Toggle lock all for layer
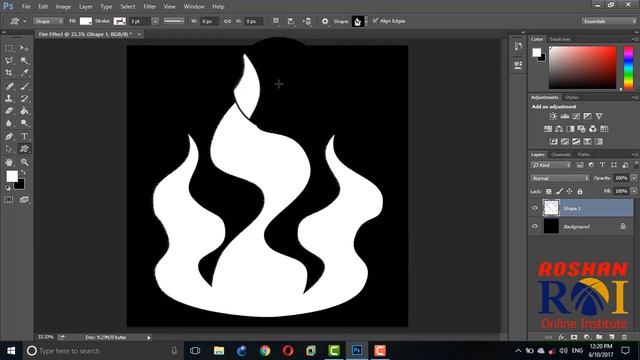The width and height of the screenshot is (640, 360). (580, 191)
